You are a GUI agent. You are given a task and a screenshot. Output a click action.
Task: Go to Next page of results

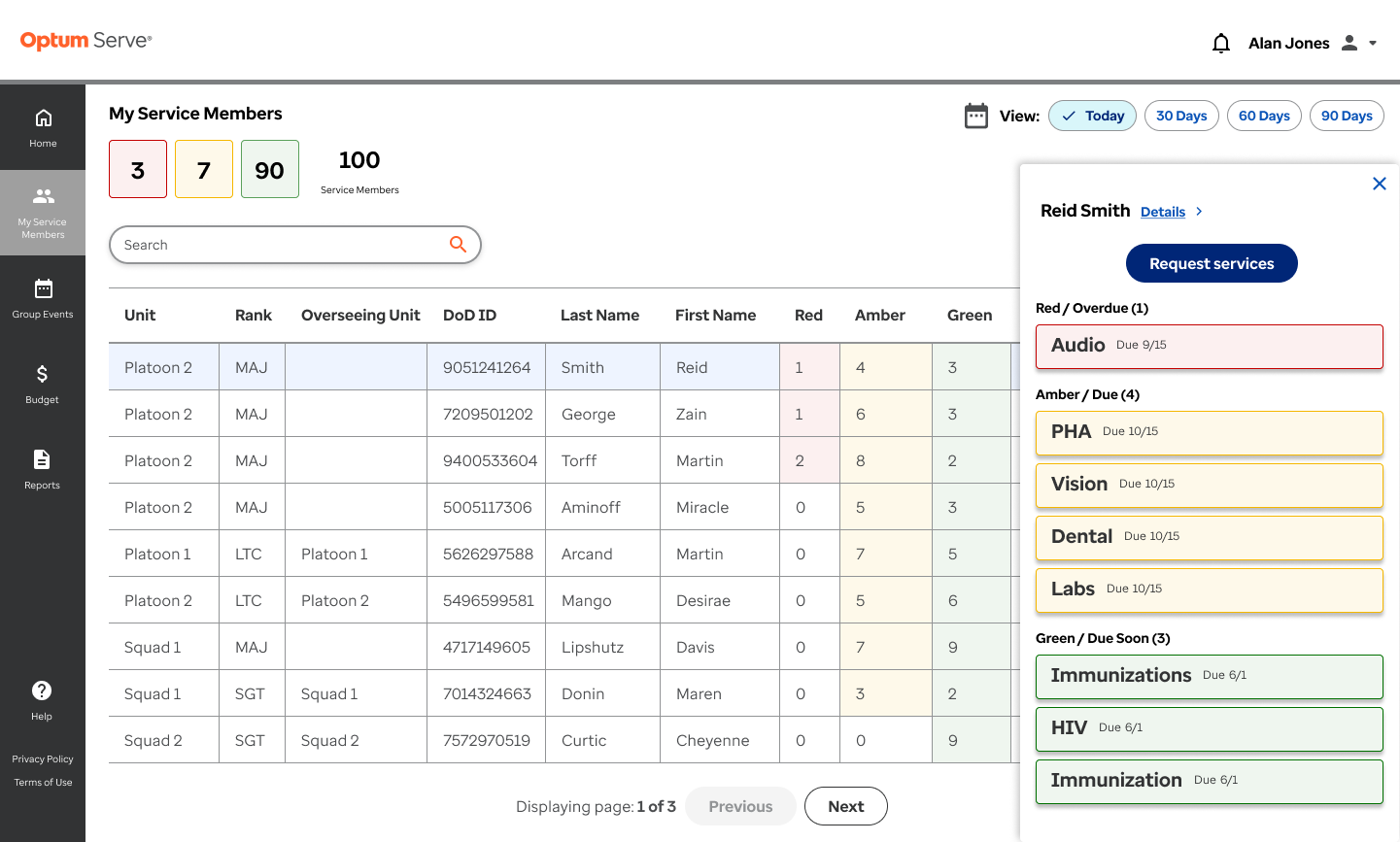[846, 806]
